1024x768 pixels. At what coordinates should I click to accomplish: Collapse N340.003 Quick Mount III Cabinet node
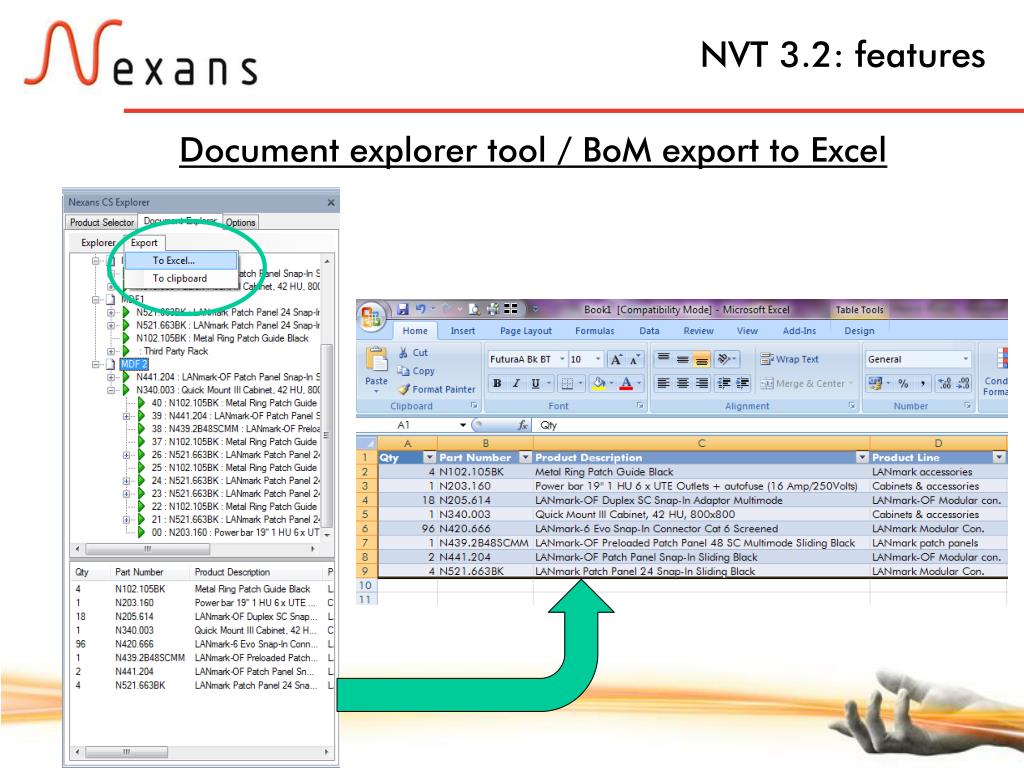[x=111, y=390]
